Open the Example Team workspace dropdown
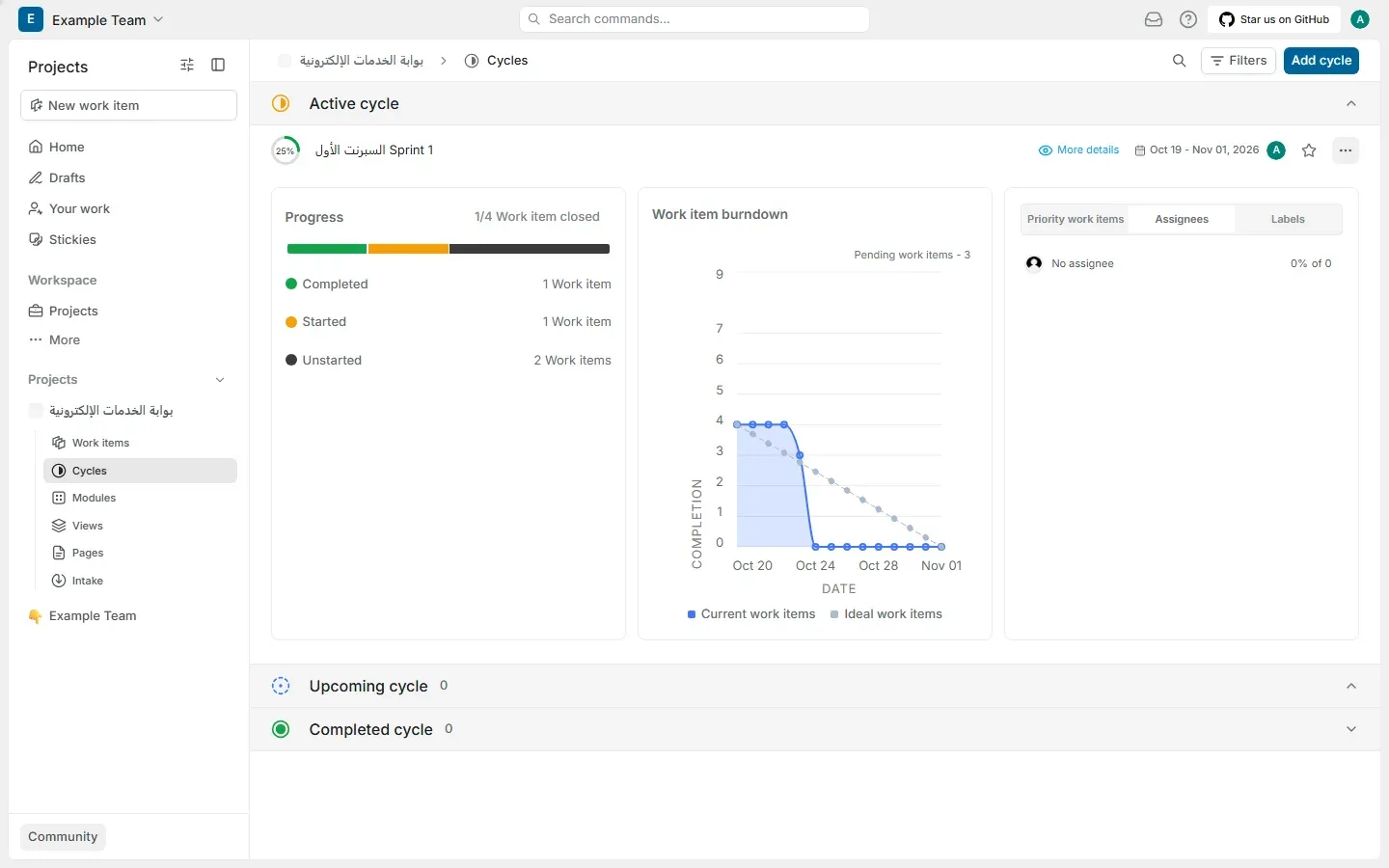The height and width of the screenshot is (868, 1389). (92, 19)
